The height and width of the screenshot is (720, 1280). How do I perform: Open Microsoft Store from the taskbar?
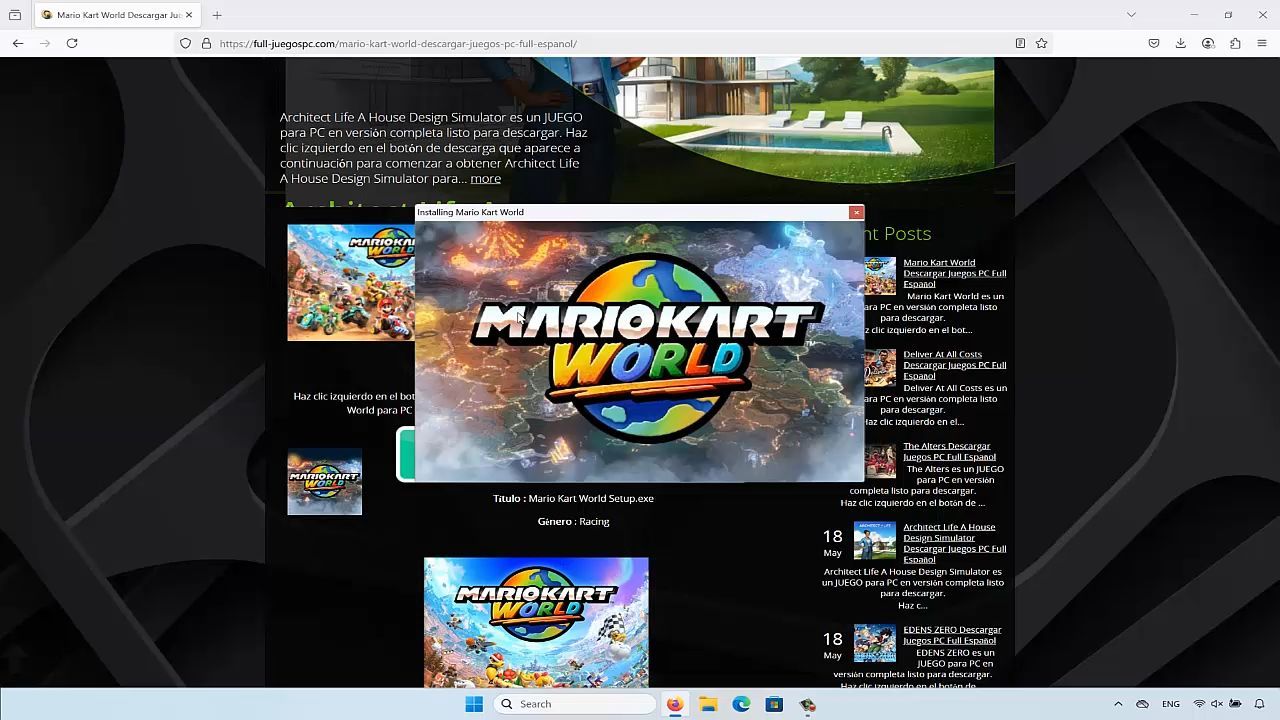pos(774,704)
